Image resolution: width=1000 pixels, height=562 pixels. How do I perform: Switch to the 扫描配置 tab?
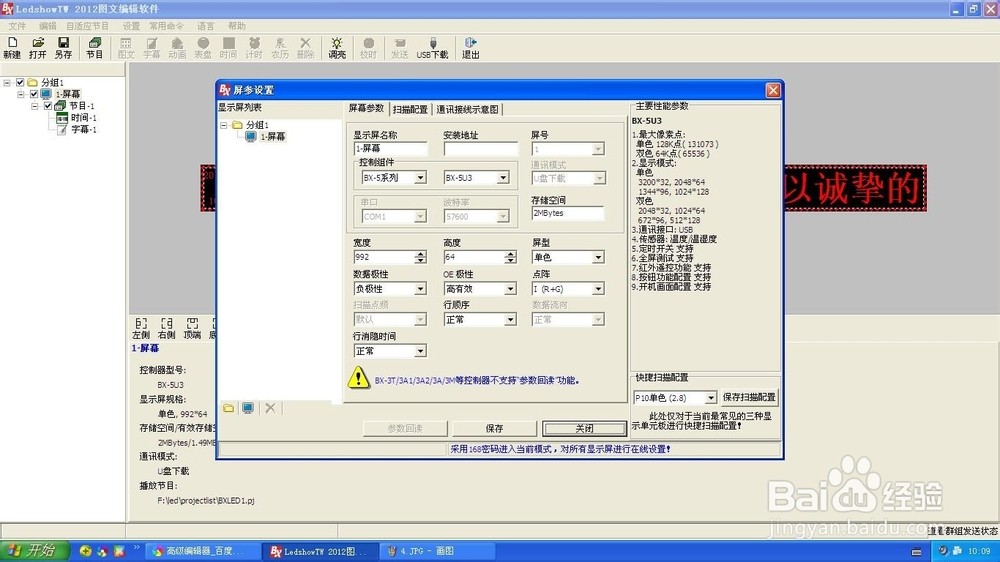click(x=410, y=109)
